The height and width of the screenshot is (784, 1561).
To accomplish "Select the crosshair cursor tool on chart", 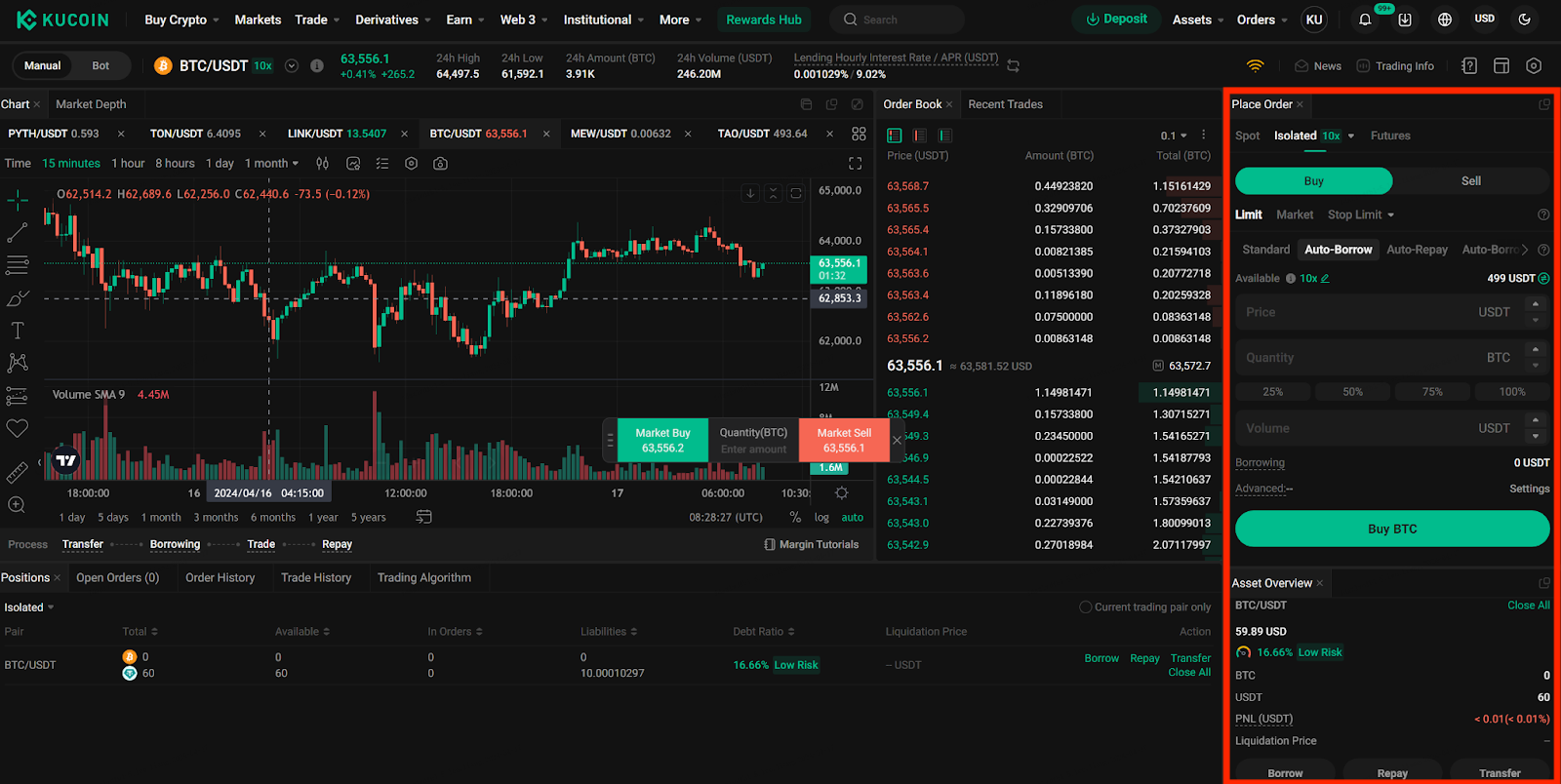I will tap(18, 201).
